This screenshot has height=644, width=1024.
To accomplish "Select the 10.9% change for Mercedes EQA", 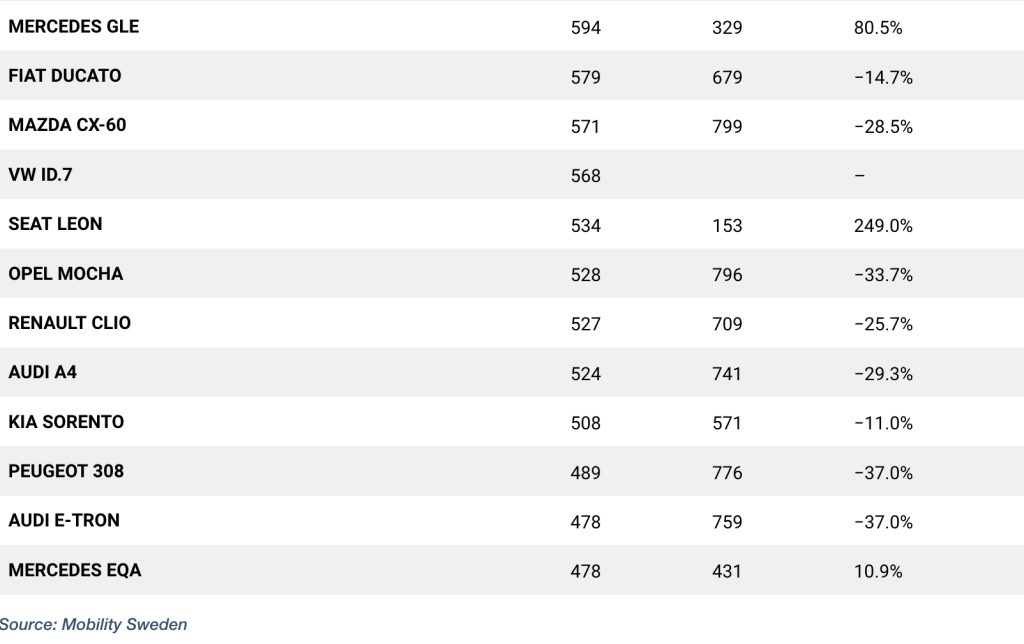I will point(878,572).
